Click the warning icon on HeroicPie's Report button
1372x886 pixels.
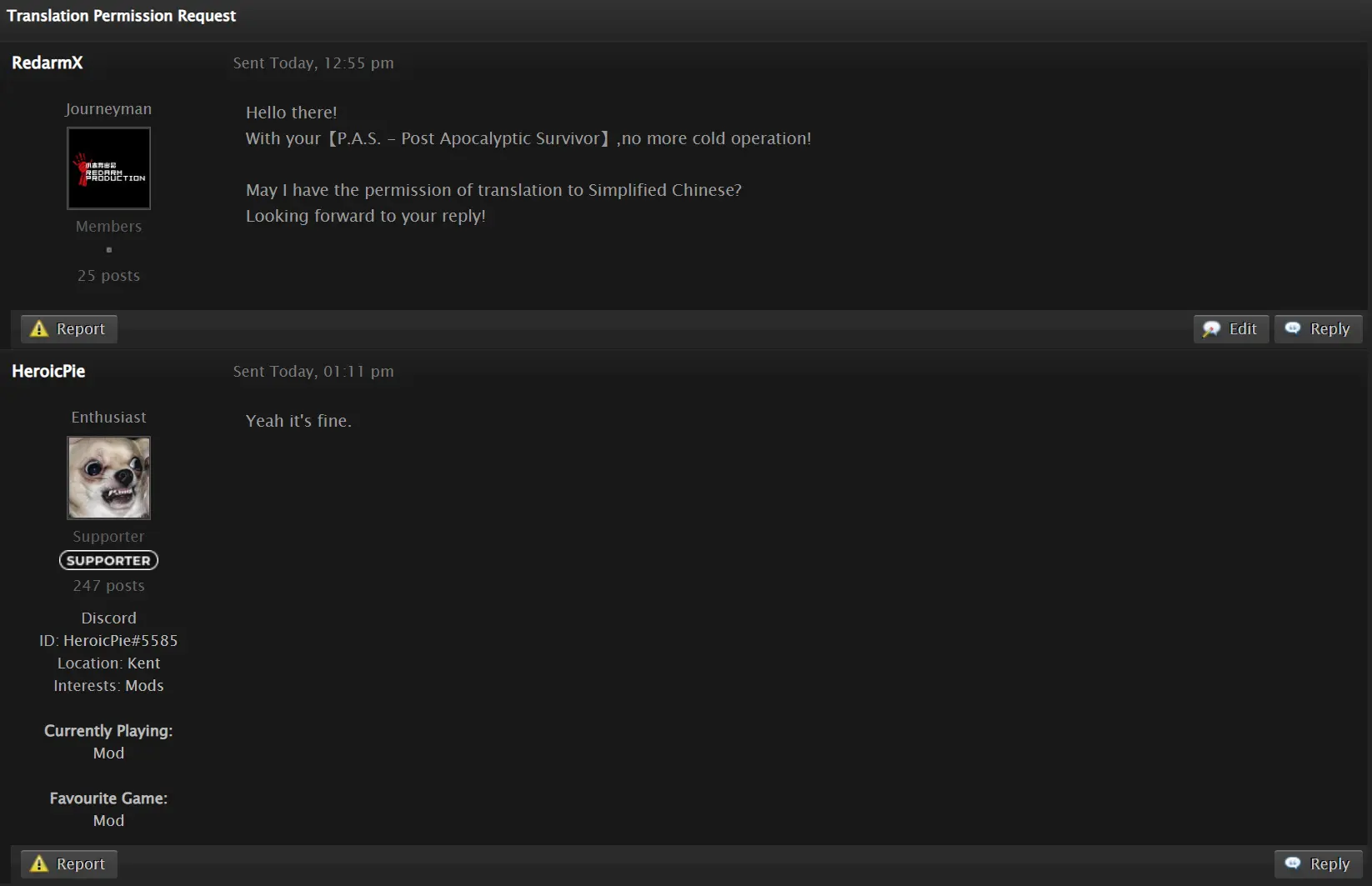click(x=39, y=864)
